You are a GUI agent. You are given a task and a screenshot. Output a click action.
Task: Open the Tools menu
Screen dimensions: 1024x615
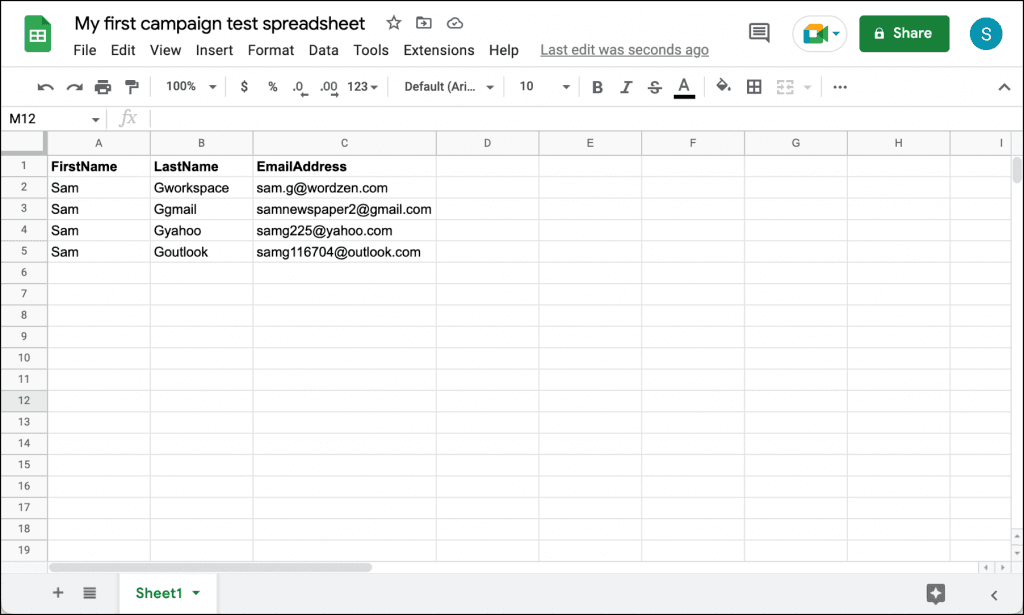click(371, 50)
